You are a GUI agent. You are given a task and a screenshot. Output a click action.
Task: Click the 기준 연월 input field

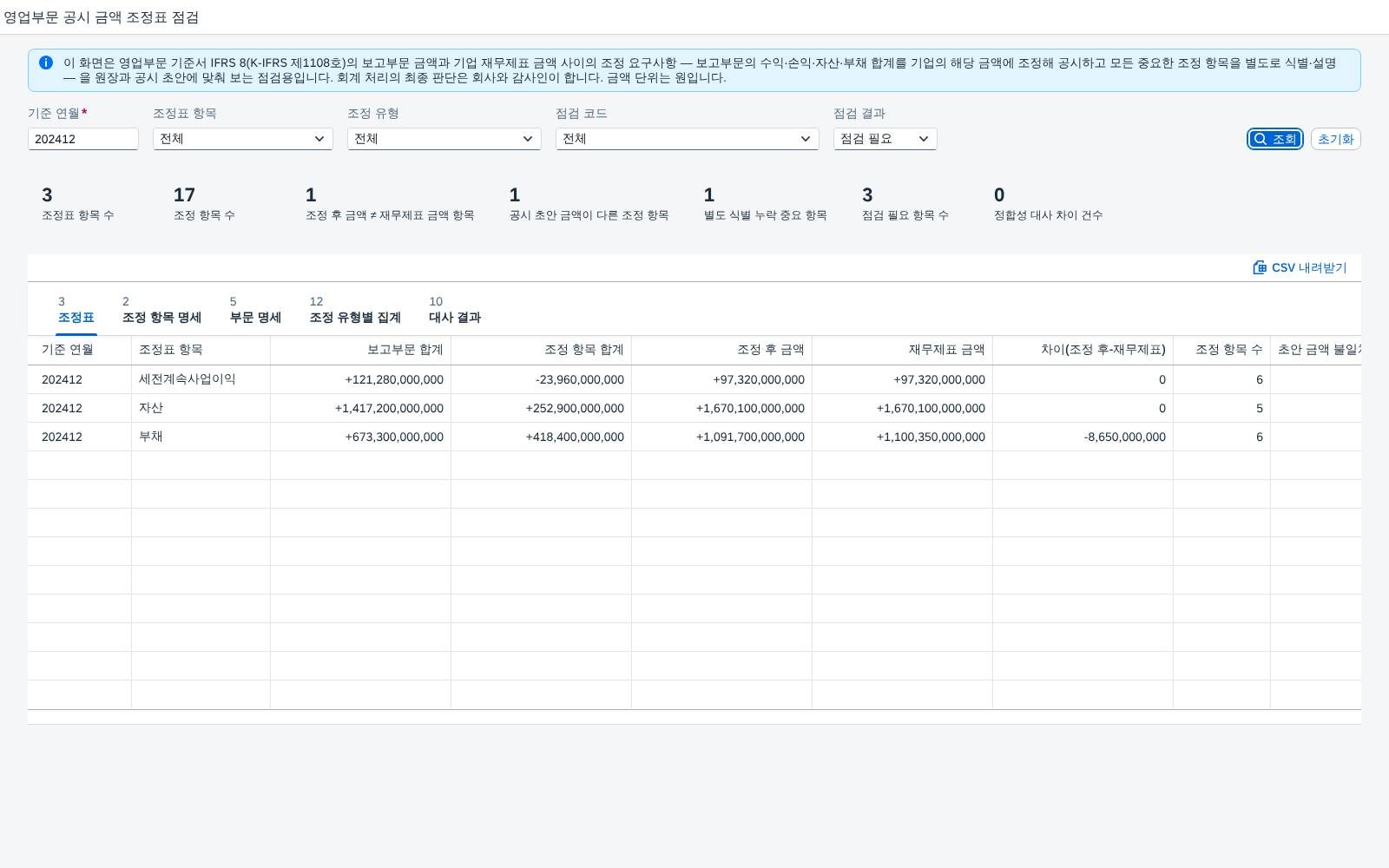(x=83, y=139)
